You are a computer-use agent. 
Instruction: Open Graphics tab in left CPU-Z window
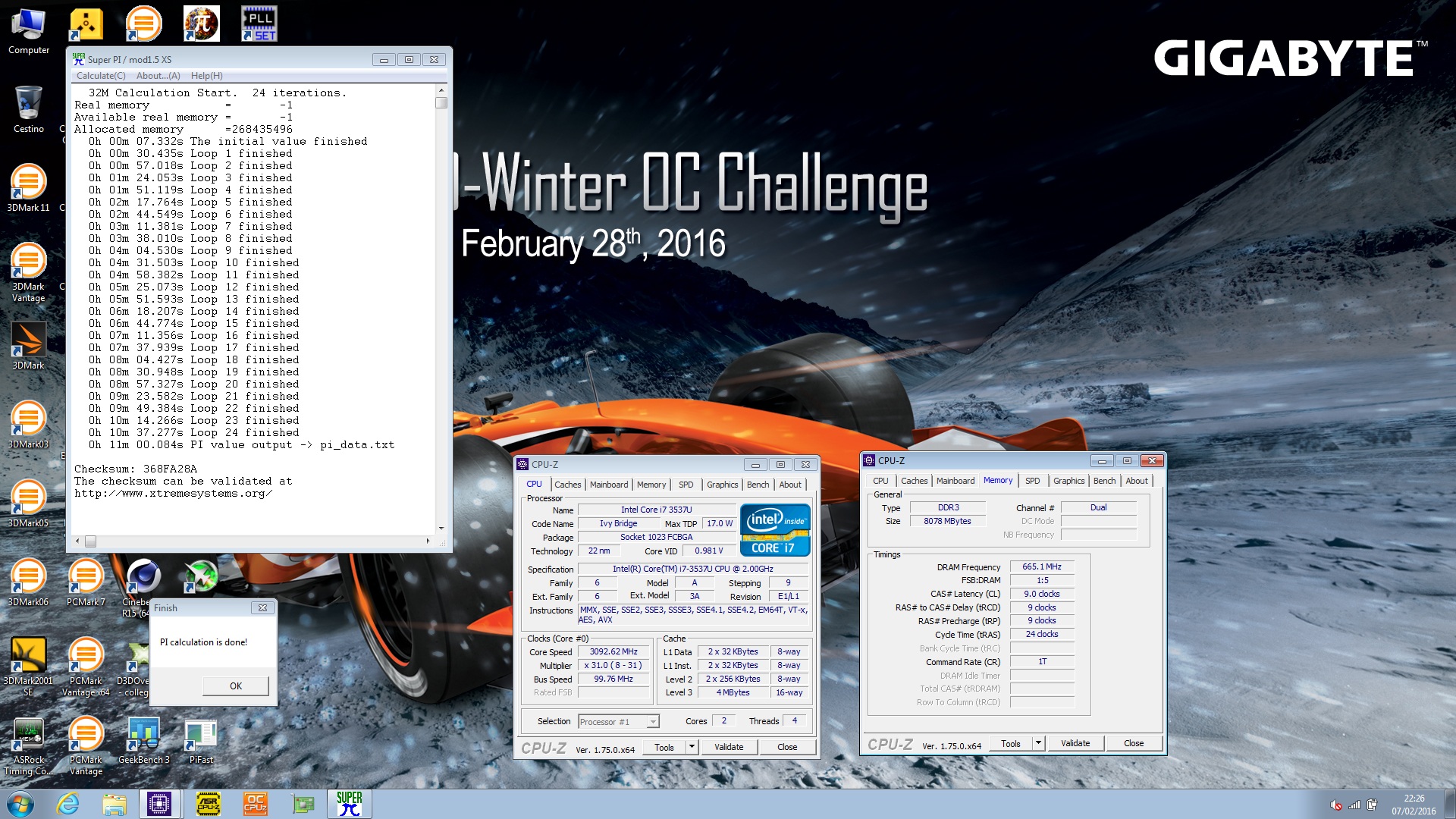[x=722, y=485]
